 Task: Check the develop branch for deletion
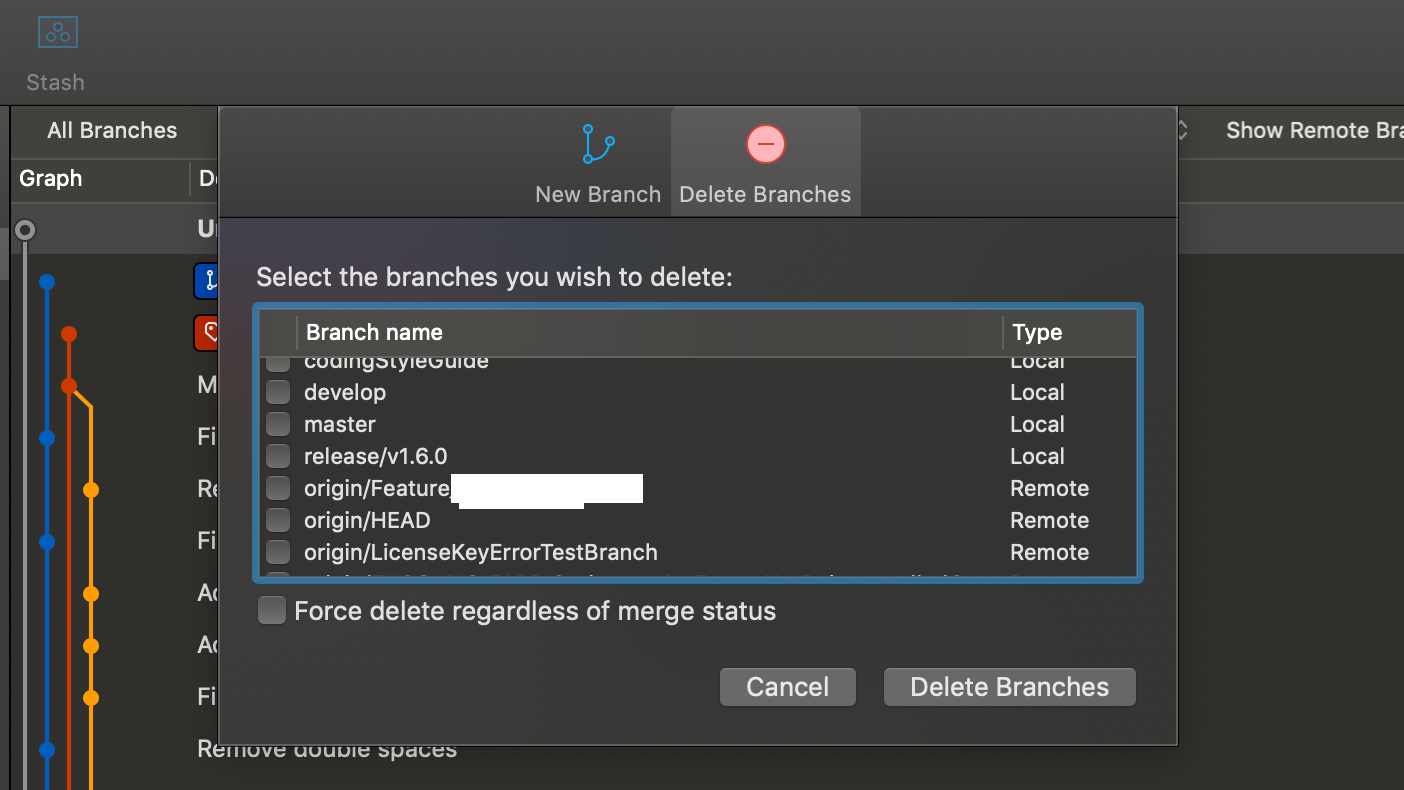[277, 392]
